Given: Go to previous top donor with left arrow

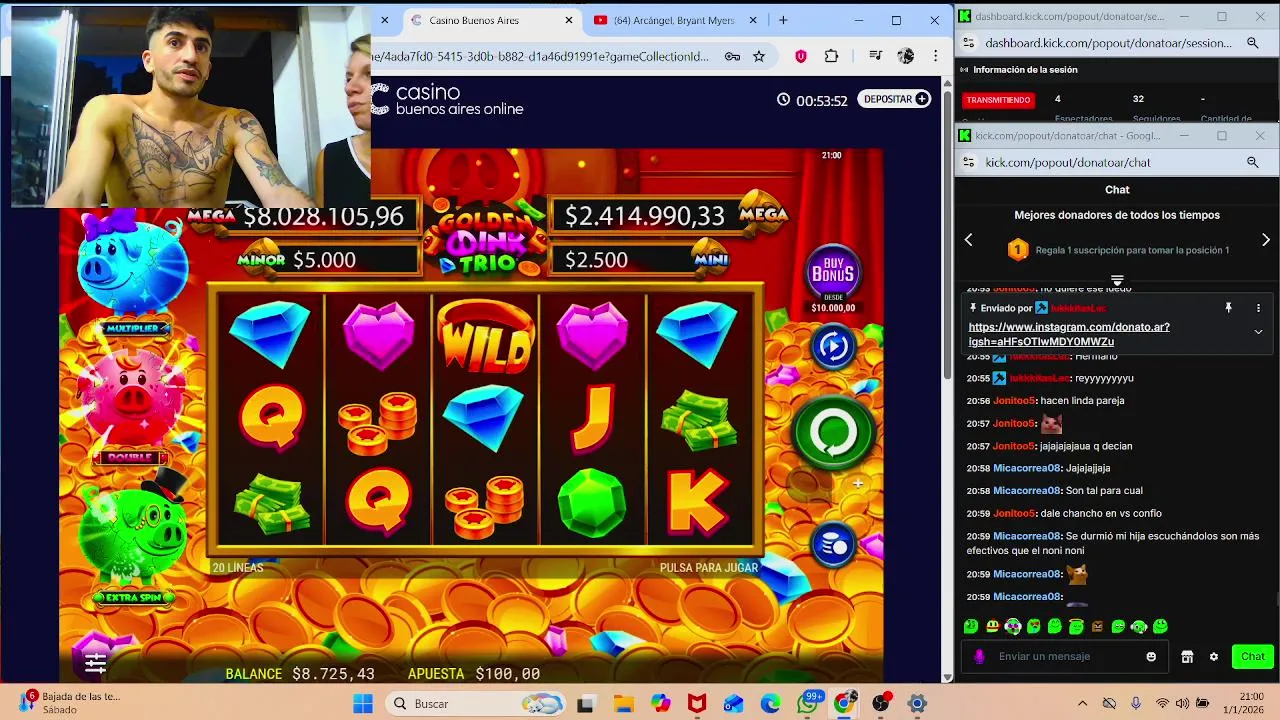Looking at the screenshot, I should [x=968, y=240].
